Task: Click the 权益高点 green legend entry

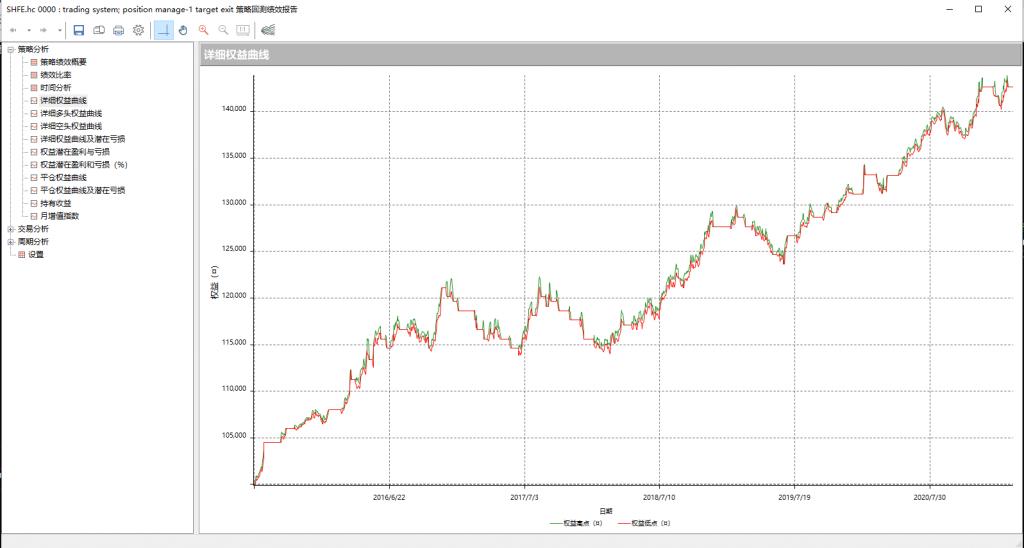Action: 576,523
